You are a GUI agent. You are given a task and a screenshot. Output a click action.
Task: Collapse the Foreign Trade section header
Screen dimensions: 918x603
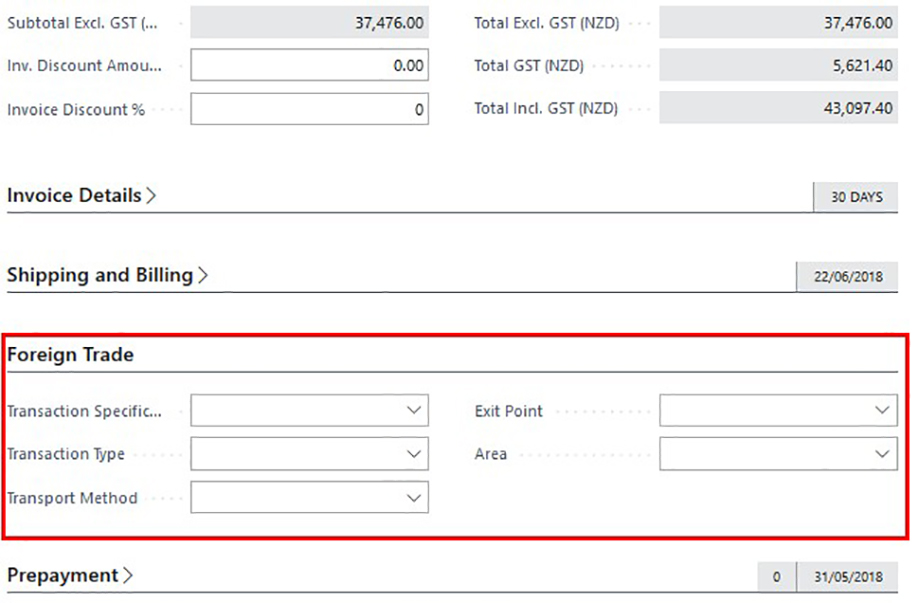coord(70,354)
